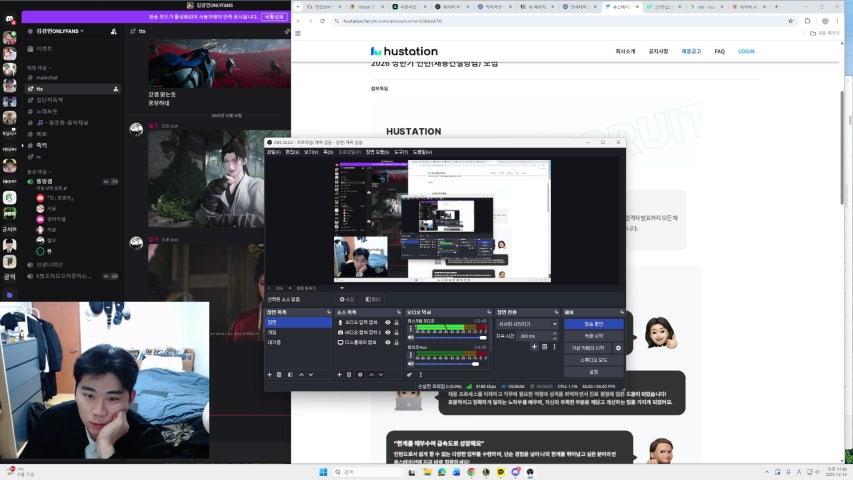Move the selected source up in the OBS sources panel
The height and width of the screenshot is (480, 853).
pyautogui.click(x=371, y=374)
